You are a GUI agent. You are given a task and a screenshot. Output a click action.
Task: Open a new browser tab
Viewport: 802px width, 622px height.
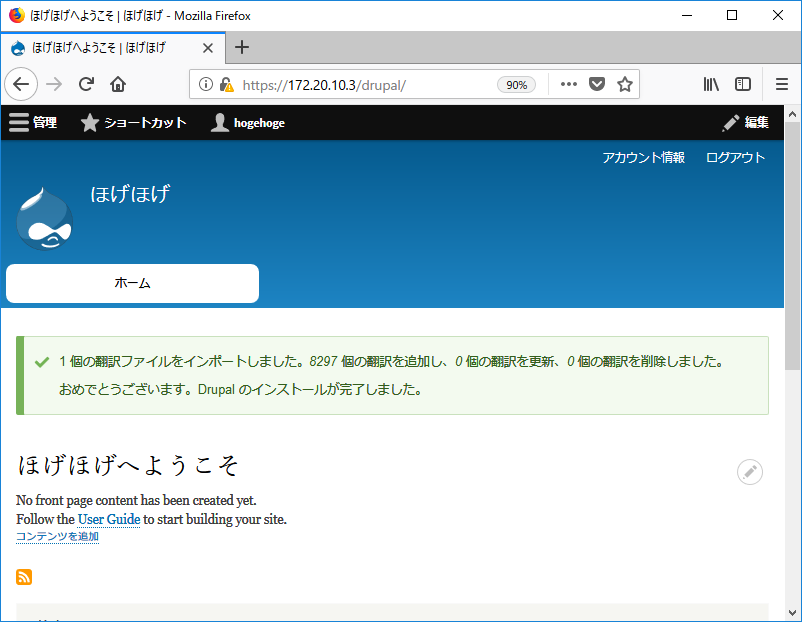[x=242, y=48]
